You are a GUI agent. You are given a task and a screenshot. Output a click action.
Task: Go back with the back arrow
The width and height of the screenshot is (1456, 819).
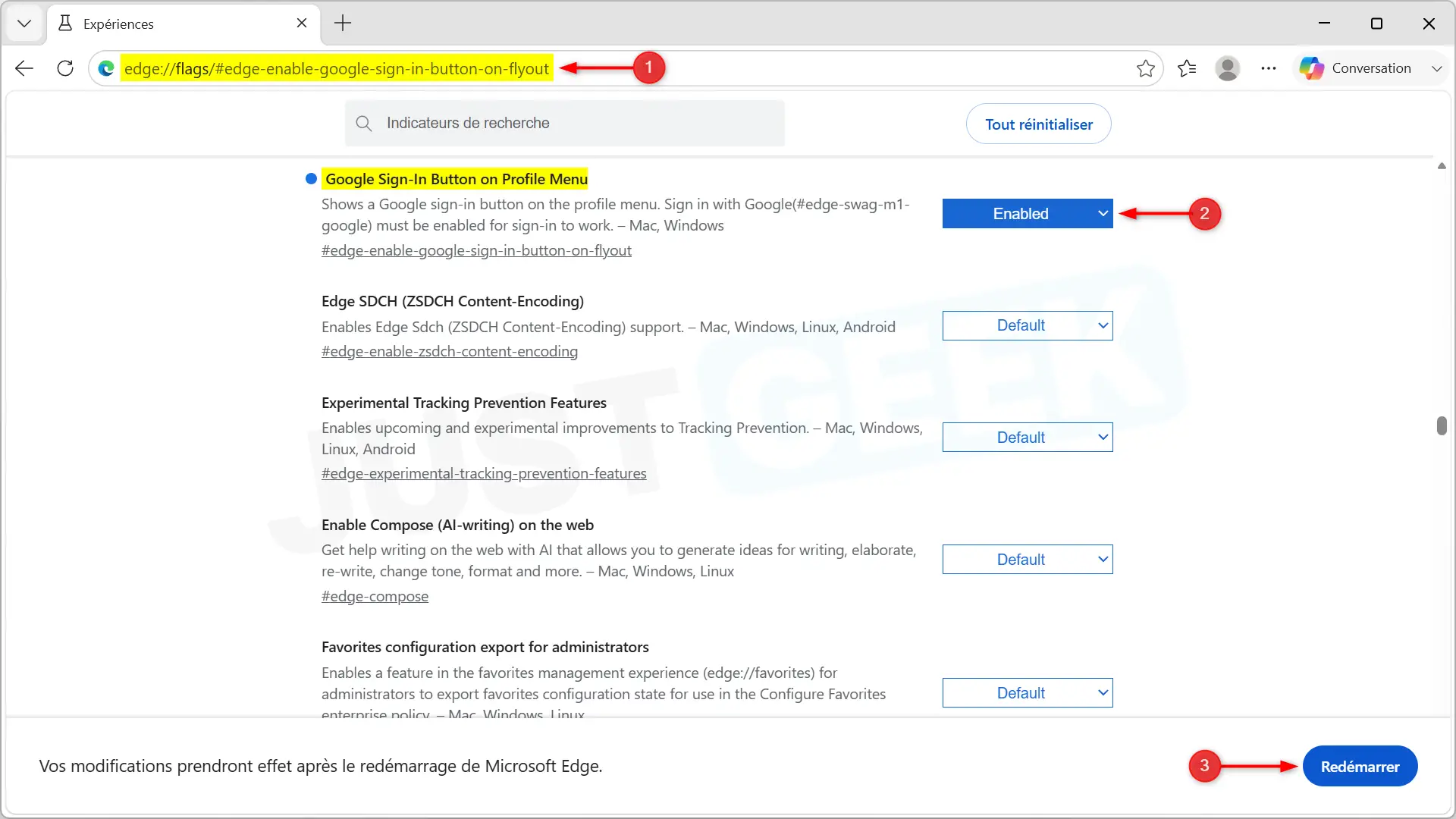coord(24,68)
